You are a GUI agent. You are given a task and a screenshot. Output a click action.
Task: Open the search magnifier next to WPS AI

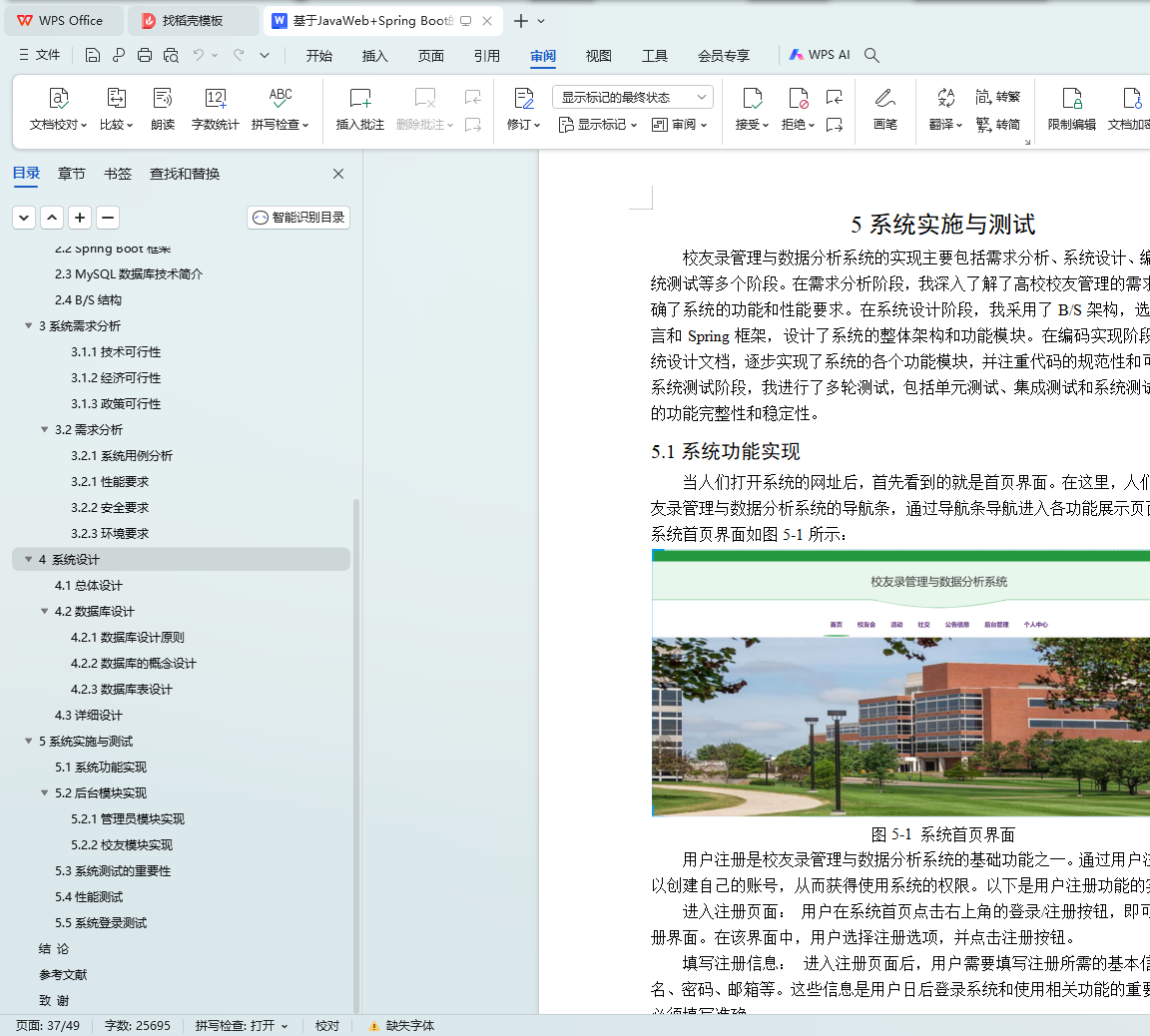click(871, 55)
